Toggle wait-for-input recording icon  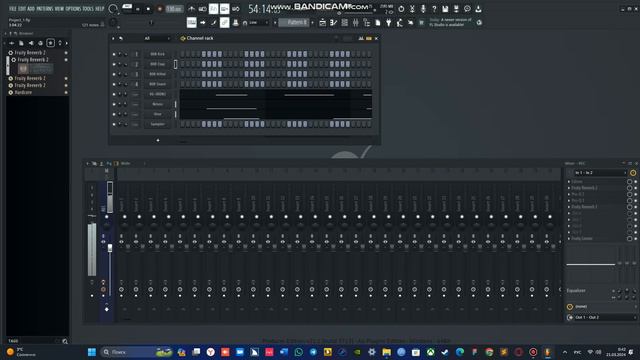(x=202, y=9)
